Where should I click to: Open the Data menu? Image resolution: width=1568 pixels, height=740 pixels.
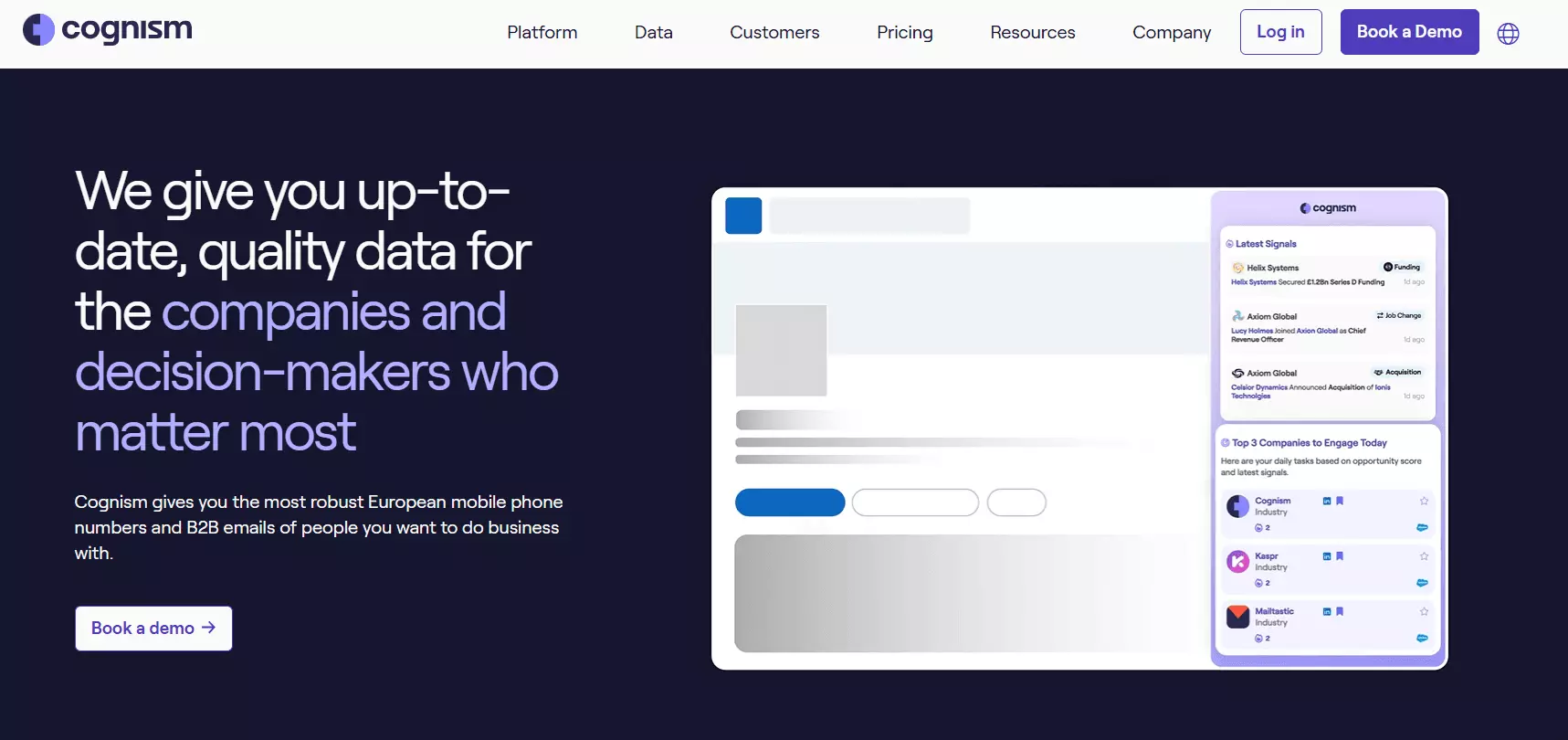[x=654, y=33]
